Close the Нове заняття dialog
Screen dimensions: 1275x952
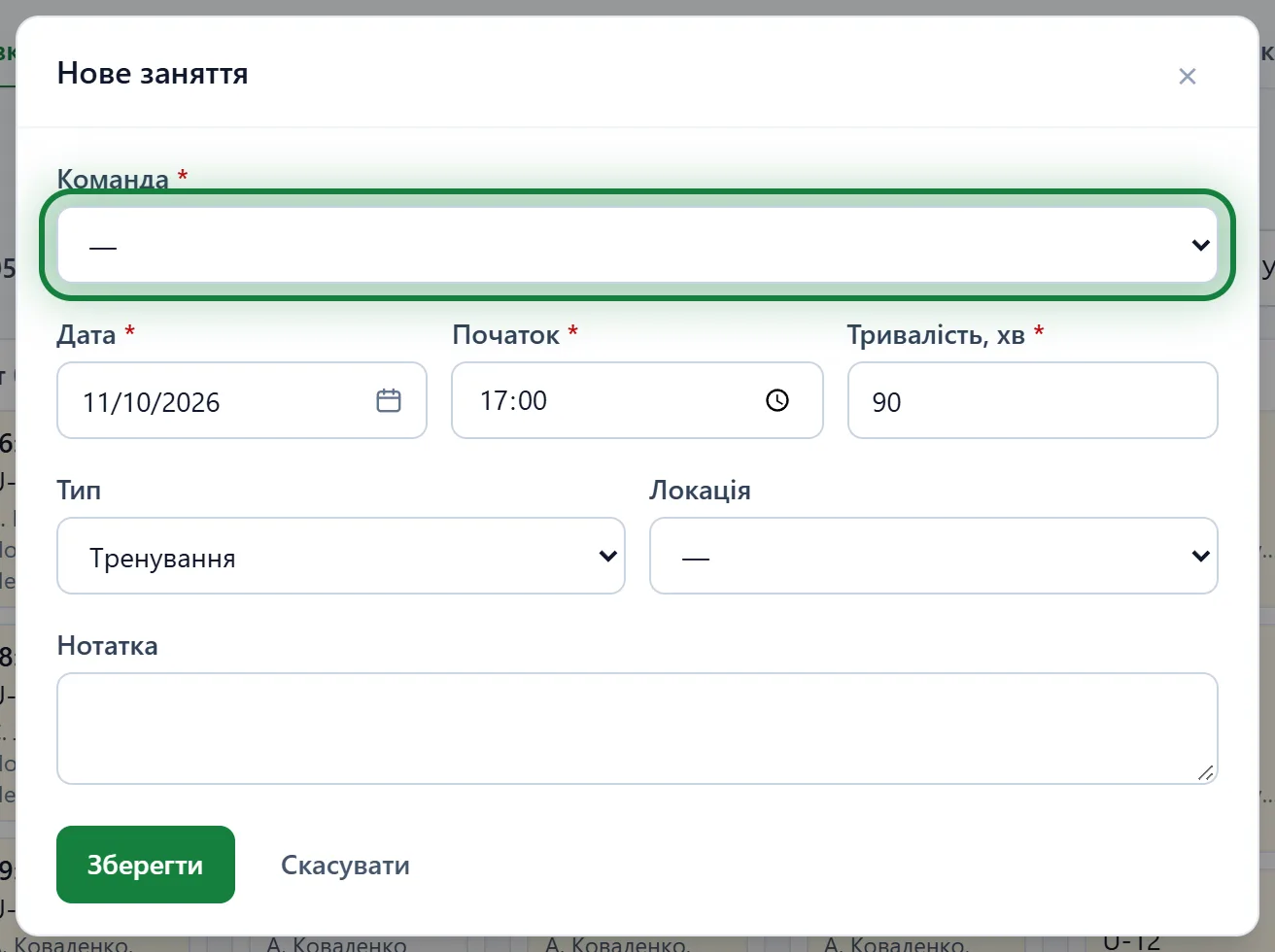[1187, 76]
